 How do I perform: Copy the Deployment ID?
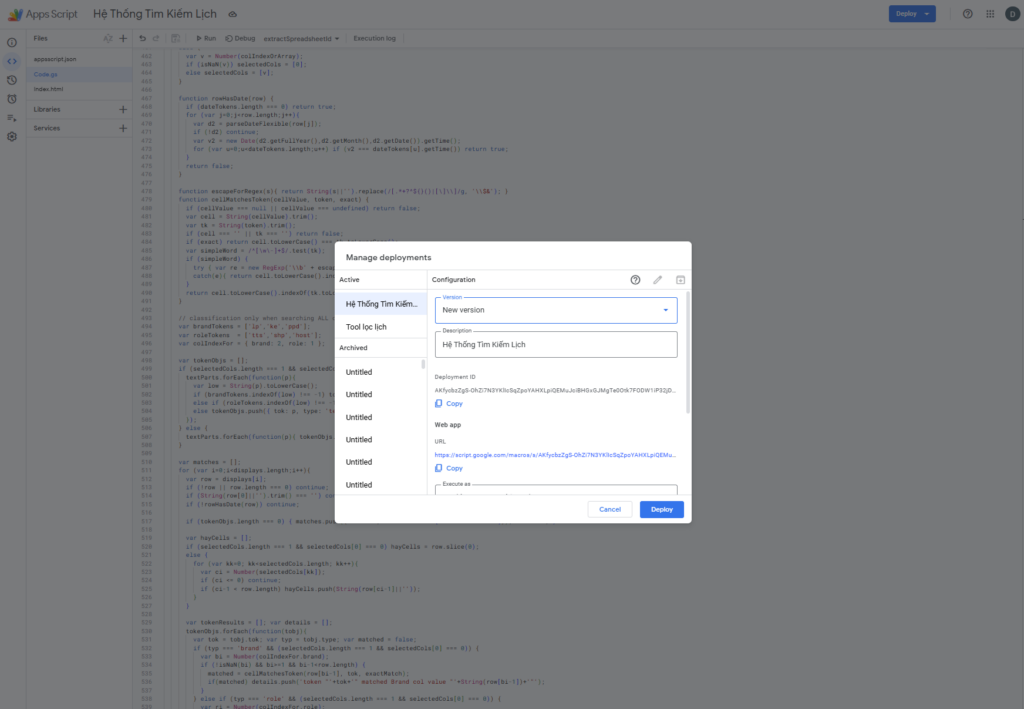click(x=448, y=404)
